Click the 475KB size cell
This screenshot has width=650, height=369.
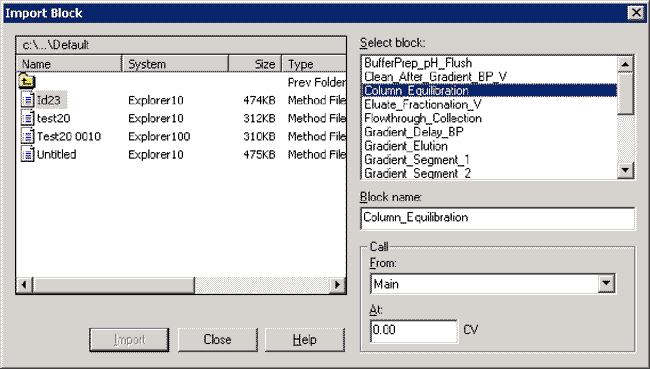coord(259,154)
